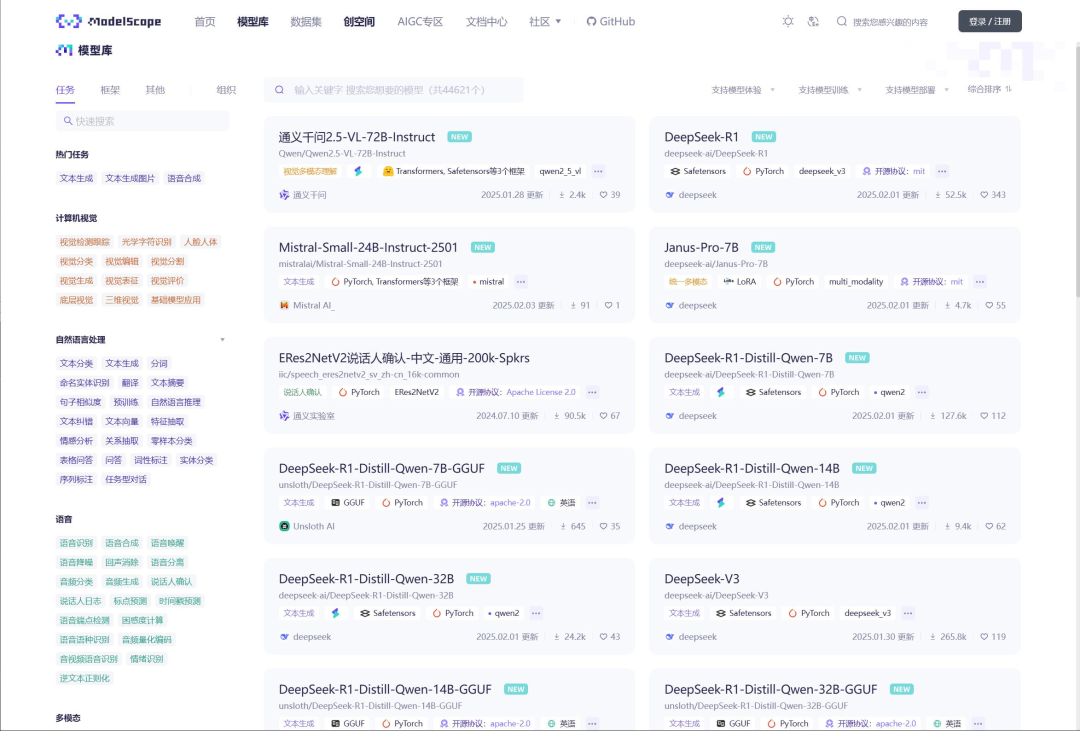Select the 框架 filter tab

[110, 90]
